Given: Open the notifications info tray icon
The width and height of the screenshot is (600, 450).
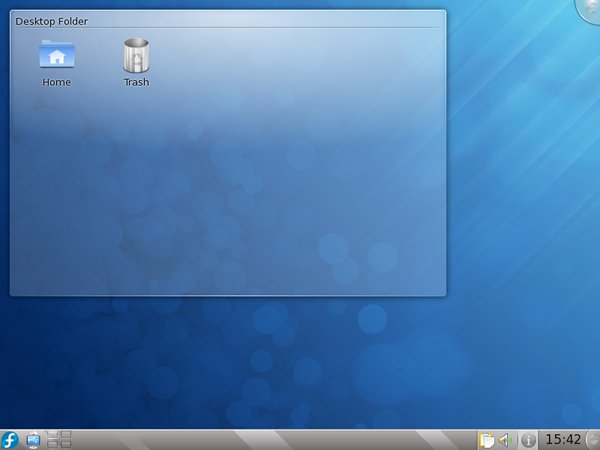Looking at the screenshot, I should point(528,440).
